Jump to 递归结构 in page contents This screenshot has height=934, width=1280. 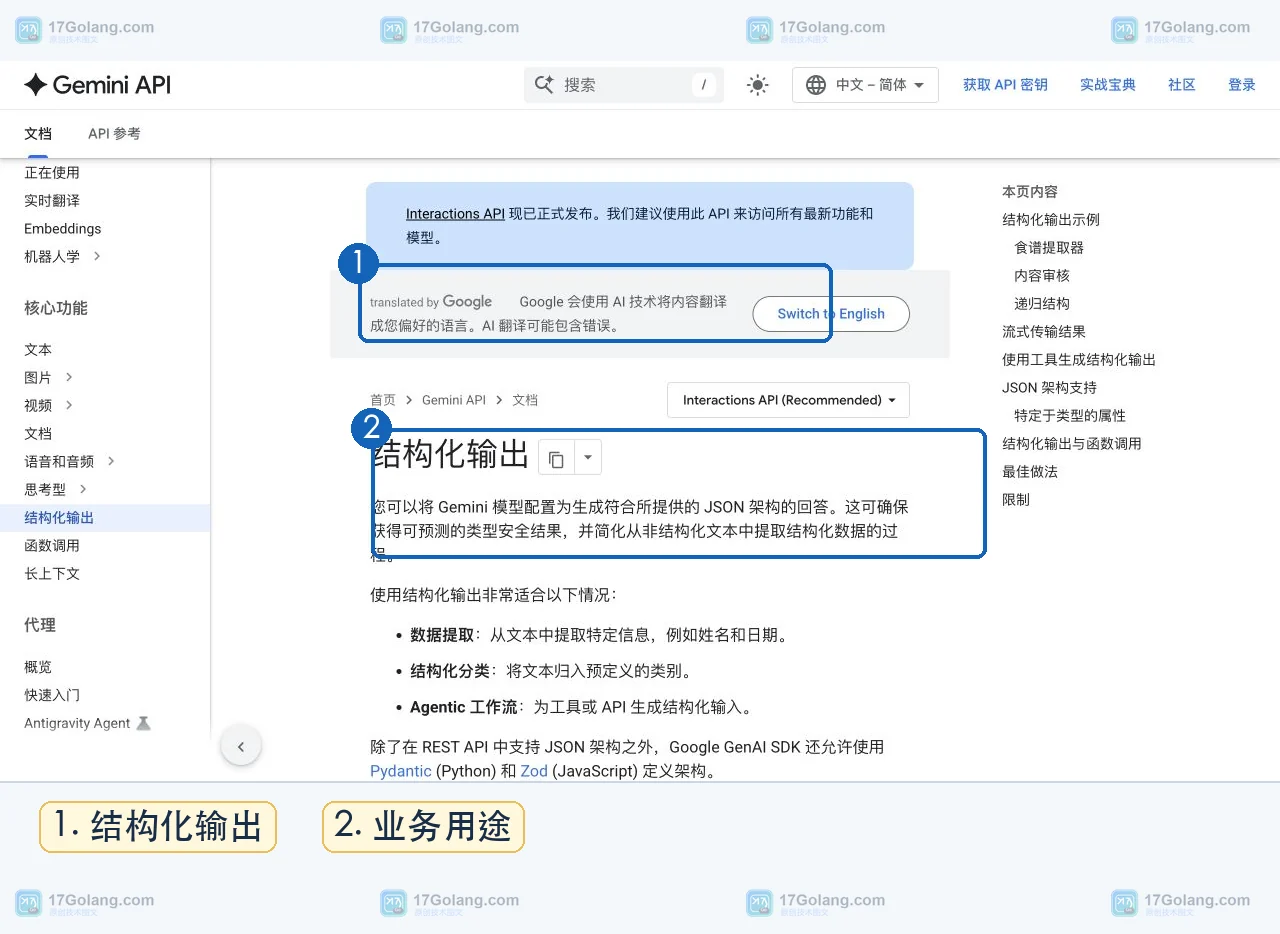point(1042,304)
